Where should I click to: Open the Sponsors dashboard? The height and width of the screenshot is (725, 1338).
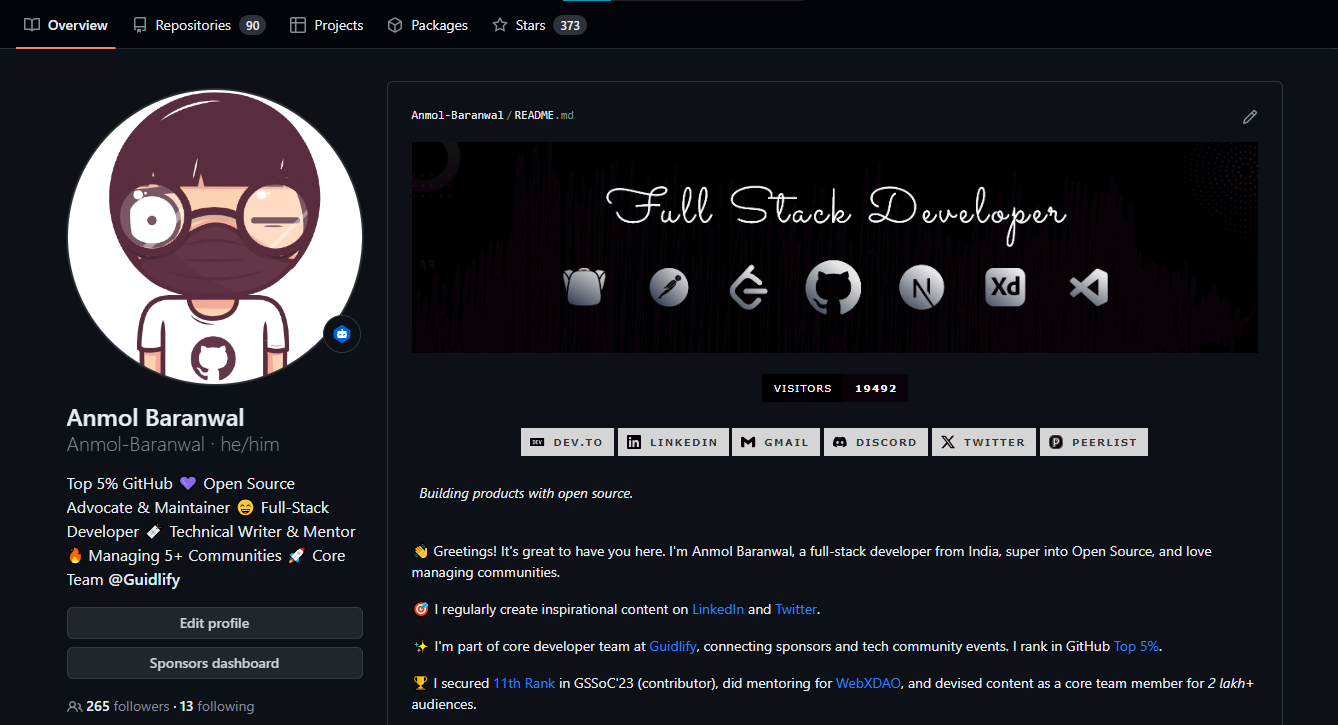click(215, 663)
